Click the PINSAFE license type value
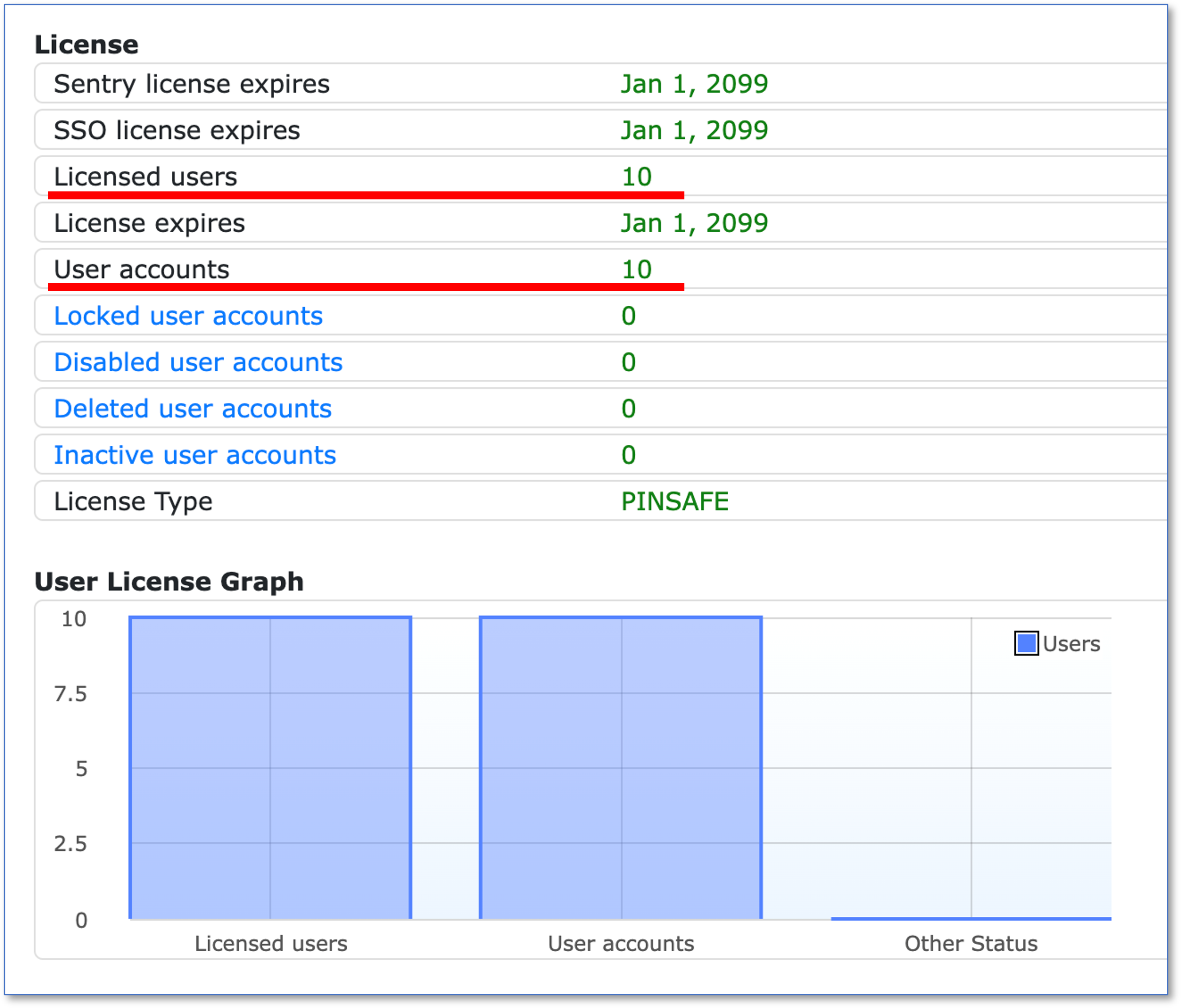Screen dimensions: 1181x1008 tap(675, 502)
